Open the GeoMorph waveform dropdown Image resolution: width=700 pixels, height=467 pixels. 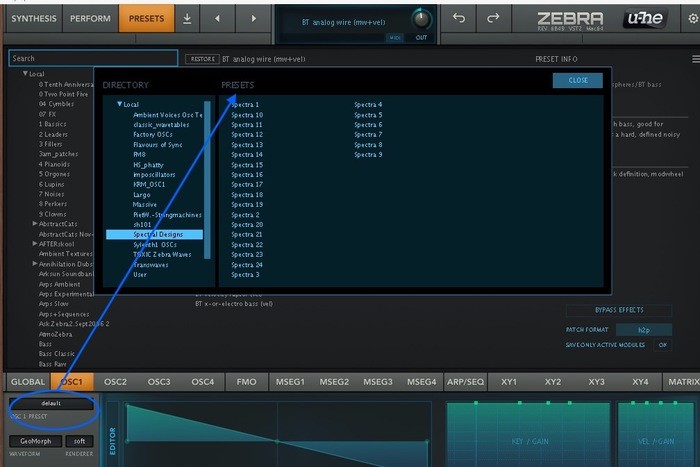click(35, 441)
